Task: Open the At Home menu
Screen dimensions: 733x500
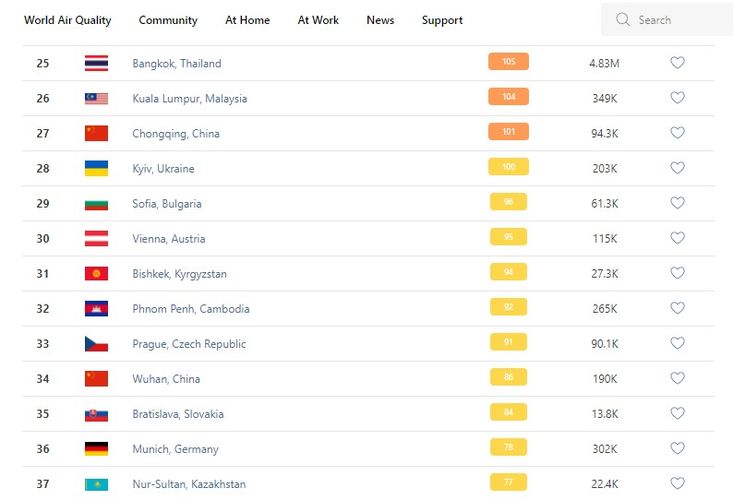Action: (247, 20)
